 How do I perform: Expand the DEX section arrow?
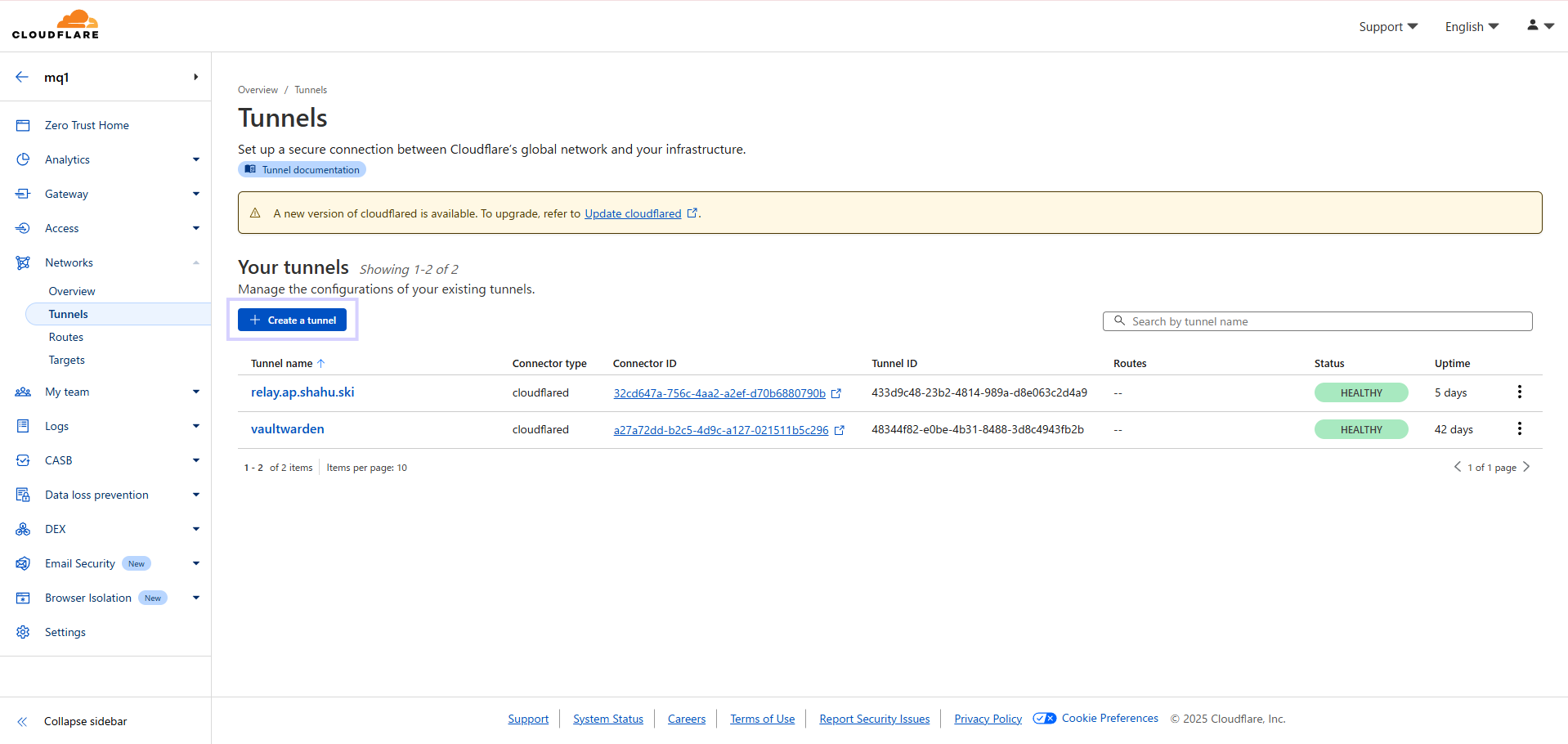(x=196, y=529)
